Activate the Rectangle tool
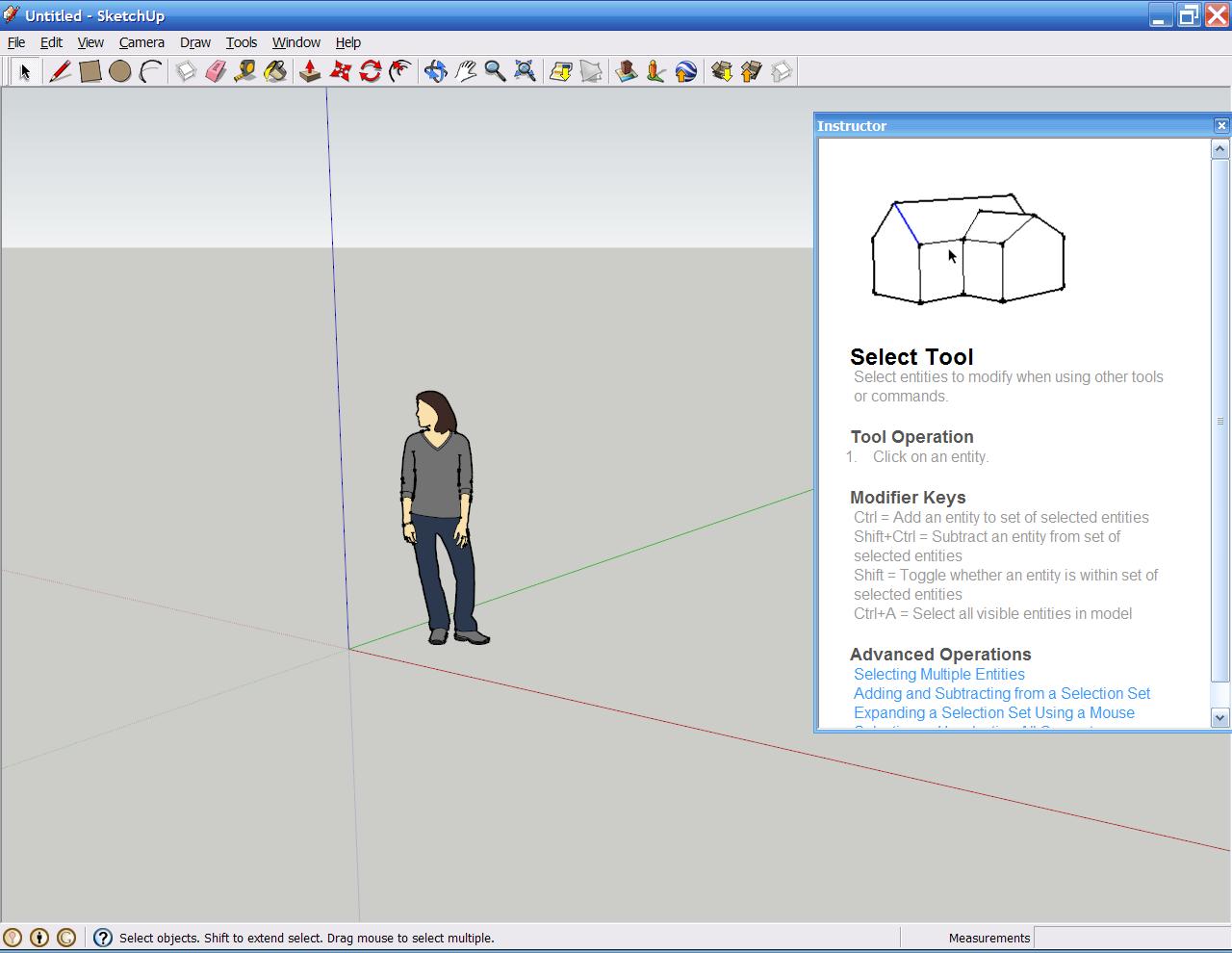This screenshot has height=953, width=1232. [90, 71]
